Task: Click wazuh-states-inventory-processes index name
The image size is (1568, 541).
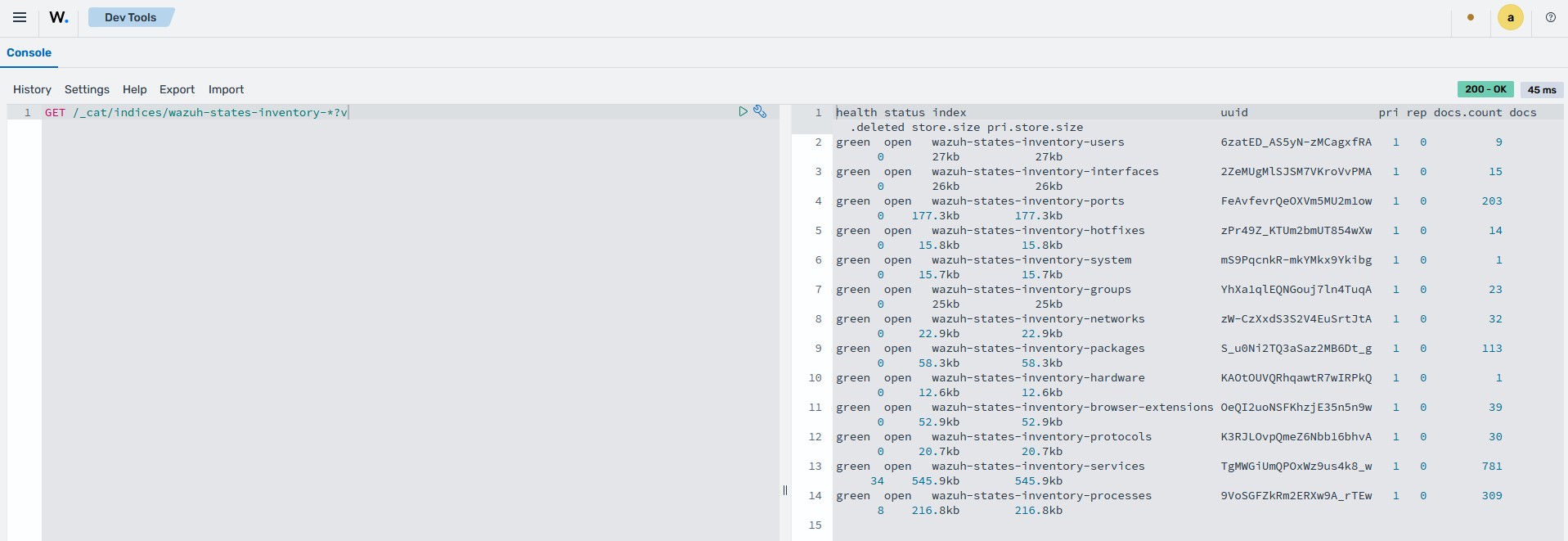Action: (1041, 495)
